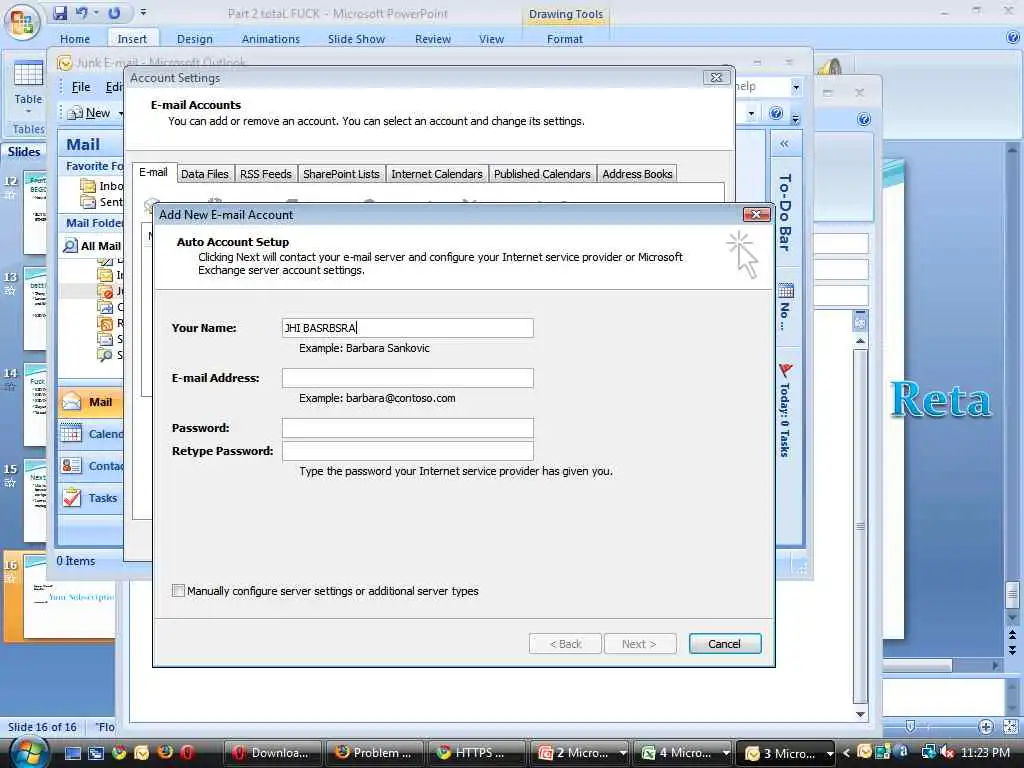The height and width of the screenshot is (768, 1024).
Task: Click the Redo icon in quick access toolbar
Action: pos(114,13)
